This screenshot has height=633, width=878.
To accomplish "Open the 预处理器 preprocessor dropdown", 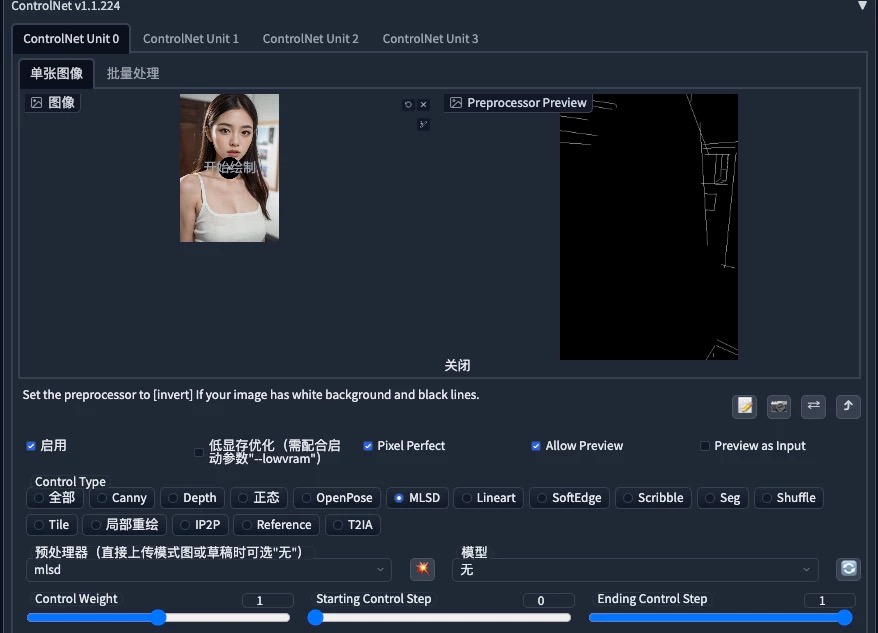I will click(x=207, y=568).
